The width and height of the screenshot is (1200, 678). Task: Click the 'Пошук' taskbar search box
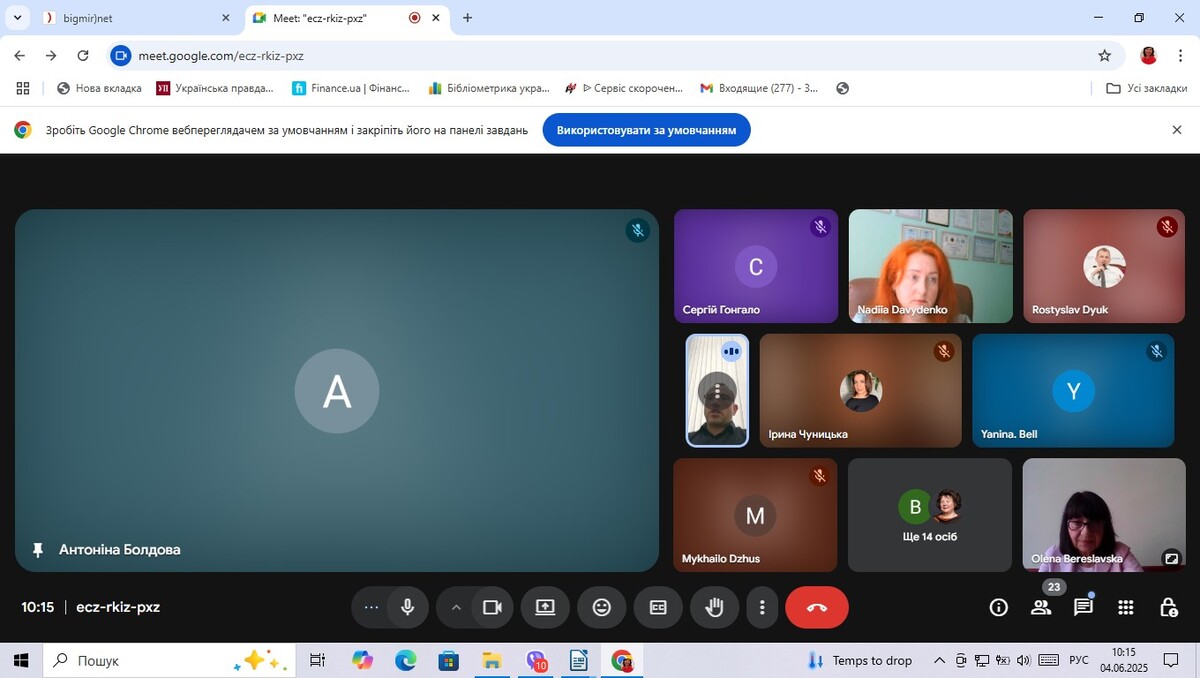(169, 660)
